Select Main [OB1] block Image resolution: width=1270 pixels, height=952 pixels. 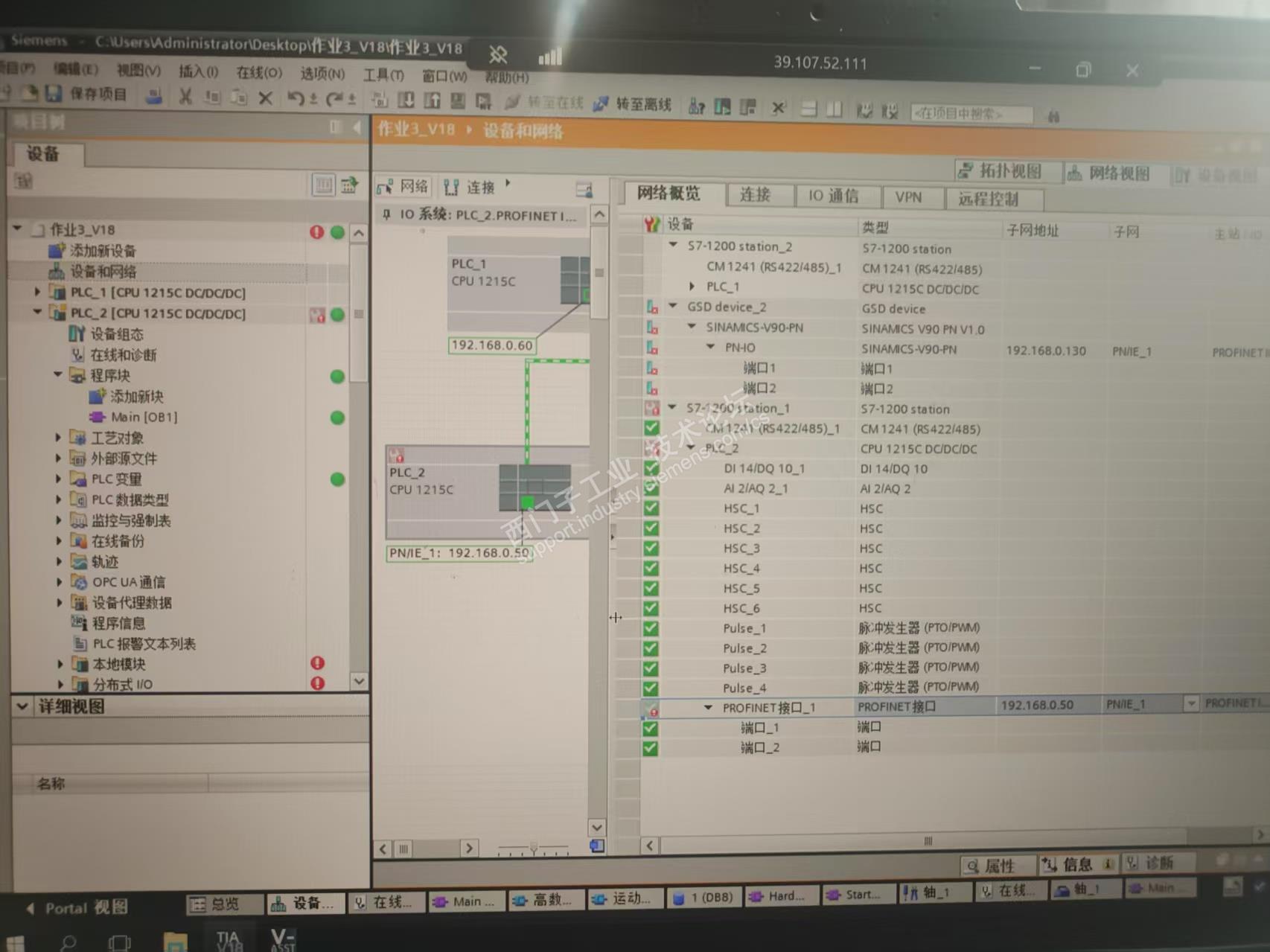144,417
